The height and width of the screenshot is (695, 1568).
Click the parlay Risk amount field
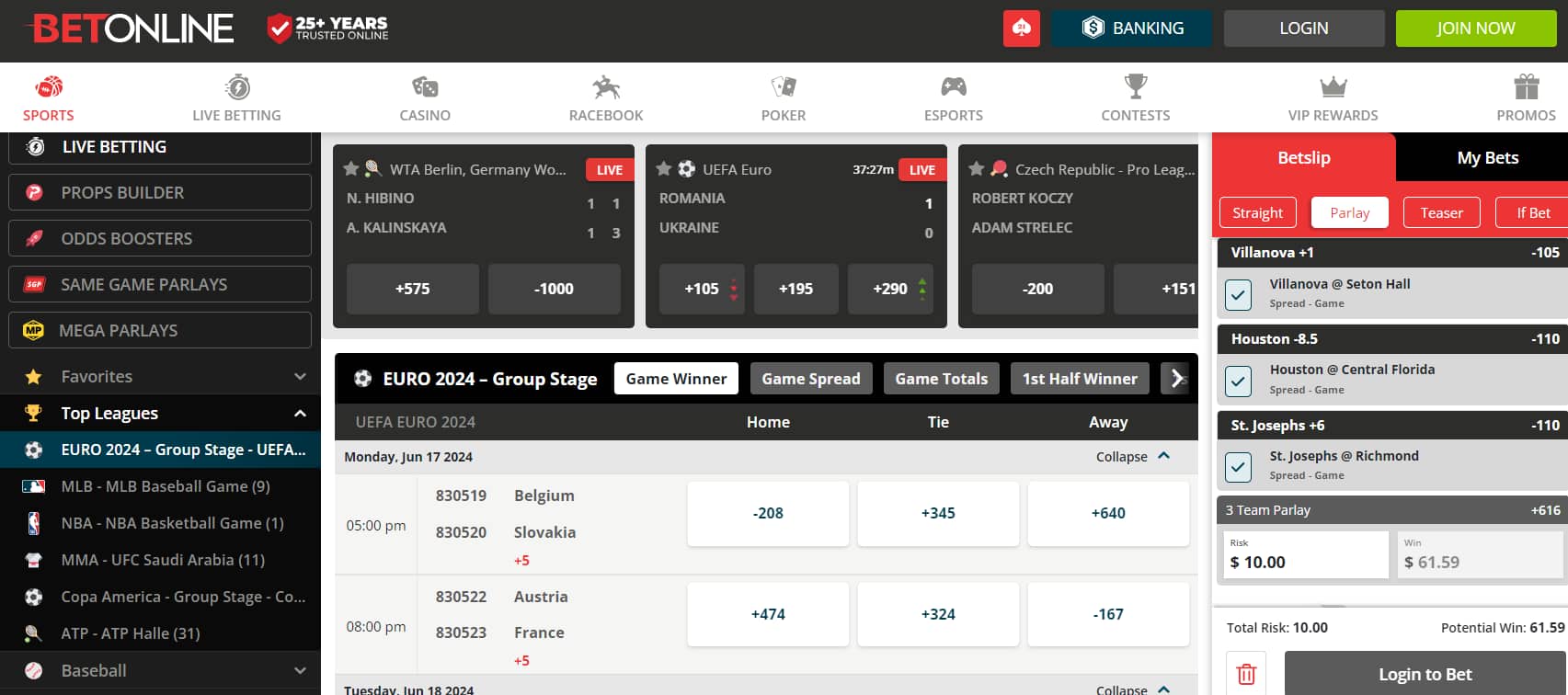click(x=1304, y=554)
